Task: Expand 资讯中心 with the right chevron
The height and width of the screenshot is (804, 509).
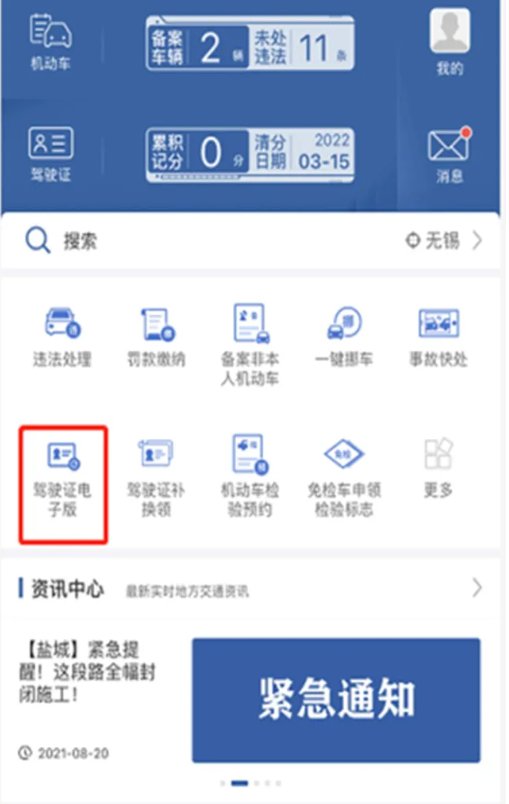Action: pyautogui.click(x=477, y=588)
